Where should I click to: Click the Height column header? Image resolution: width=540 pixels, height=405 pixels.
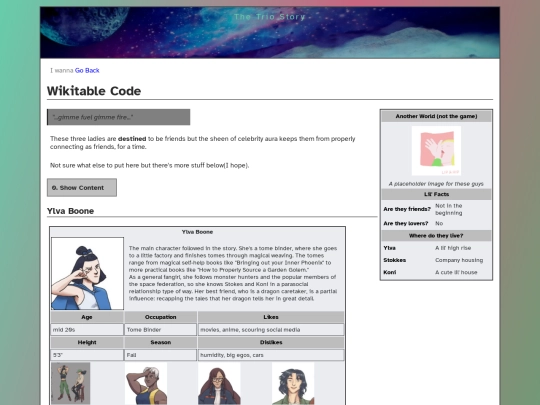click(87, 342)
